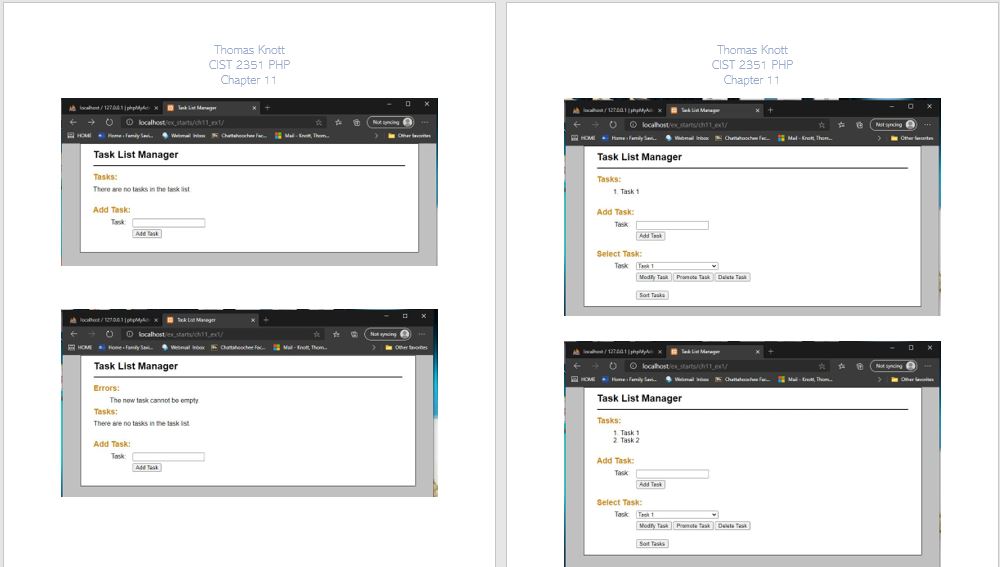Viewport: 1000px width, 567px height.
Task: Click the Not syncing profile button in the Errors screenshot
Action: [x=388, y=334]
